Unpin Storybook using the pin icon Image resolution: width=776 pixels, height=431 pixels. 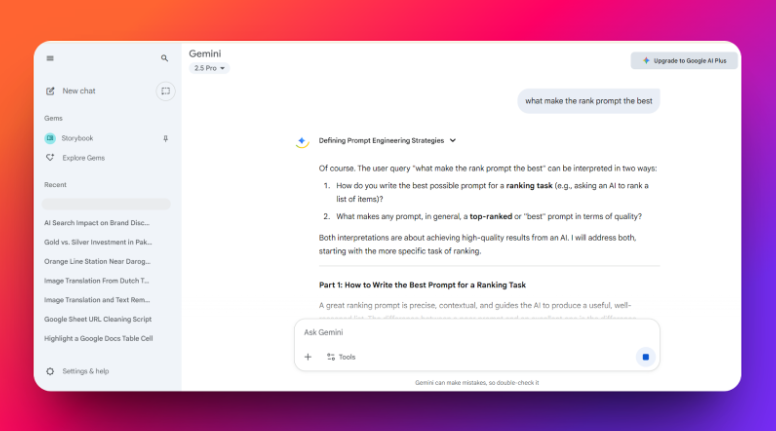[x=165, y=138]
